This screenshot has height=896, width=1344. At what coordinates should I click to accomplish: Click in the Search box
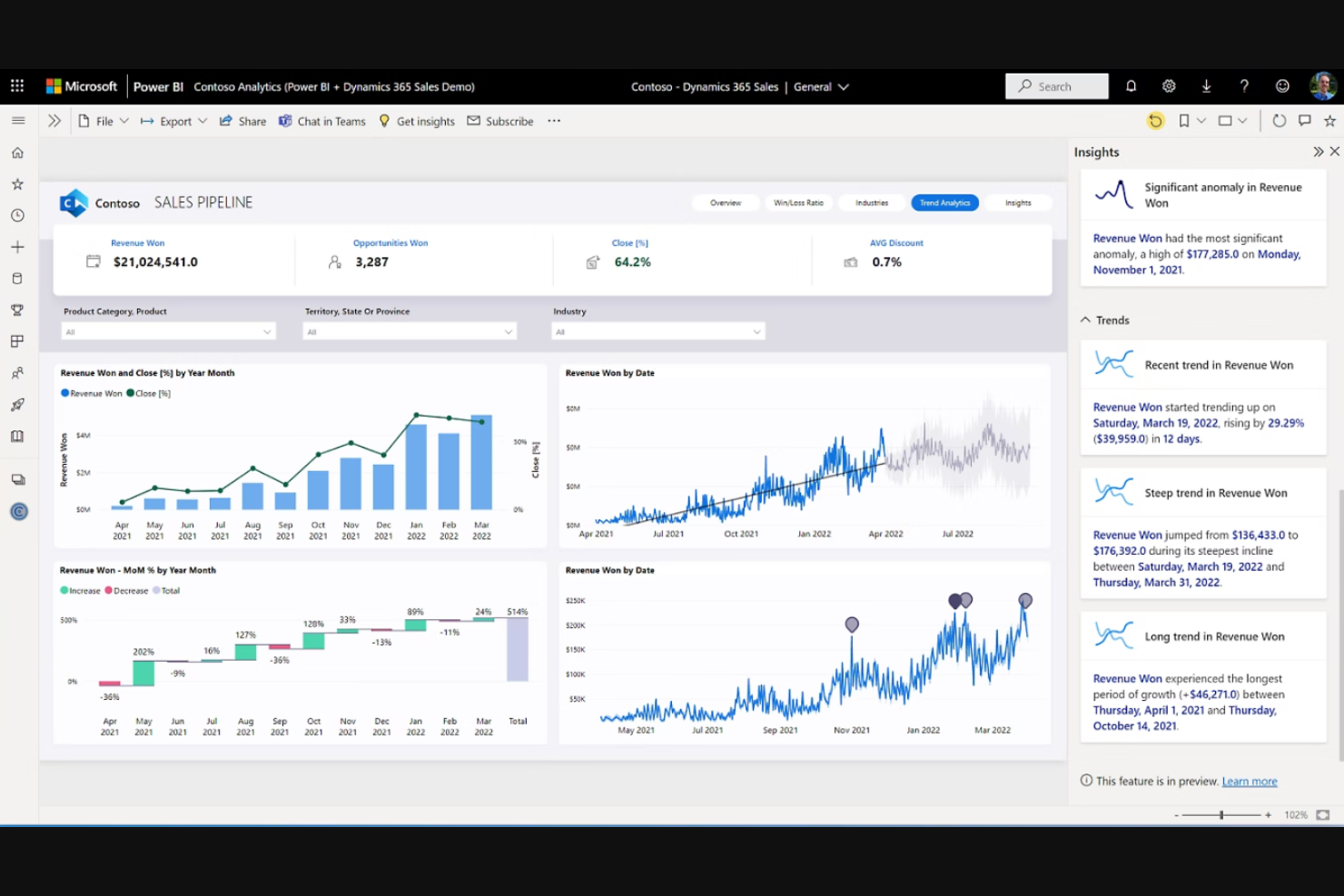click(x=1057, y=86)
